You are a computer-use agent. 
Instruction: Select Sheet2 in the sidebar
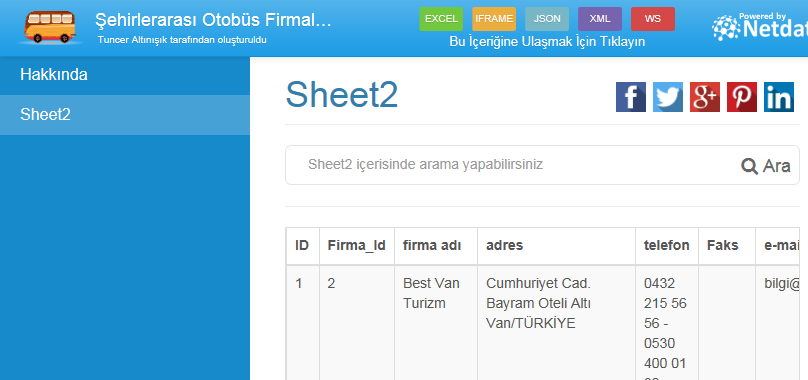coord(125,115)
